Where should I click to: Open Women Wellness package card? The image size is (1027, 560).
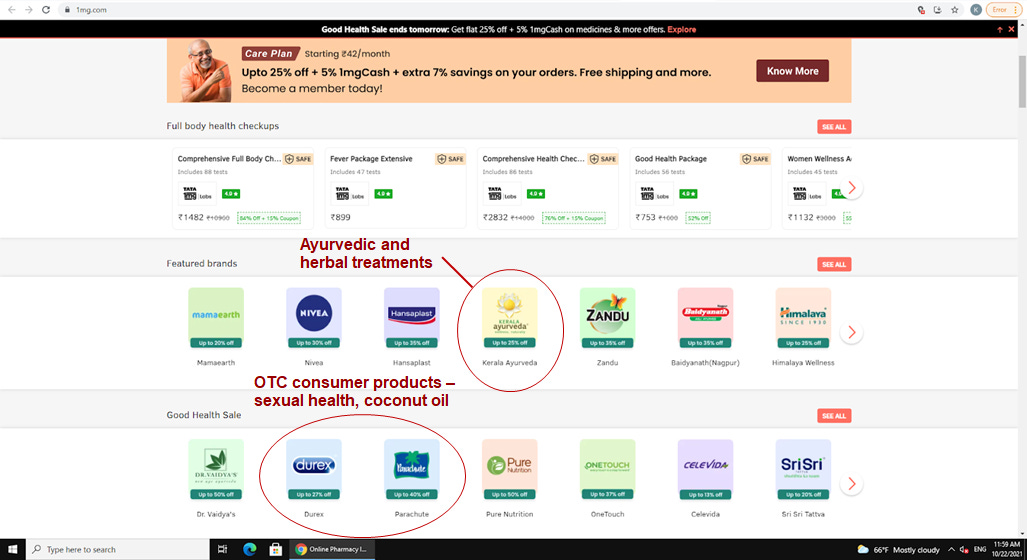coord(817,188)
